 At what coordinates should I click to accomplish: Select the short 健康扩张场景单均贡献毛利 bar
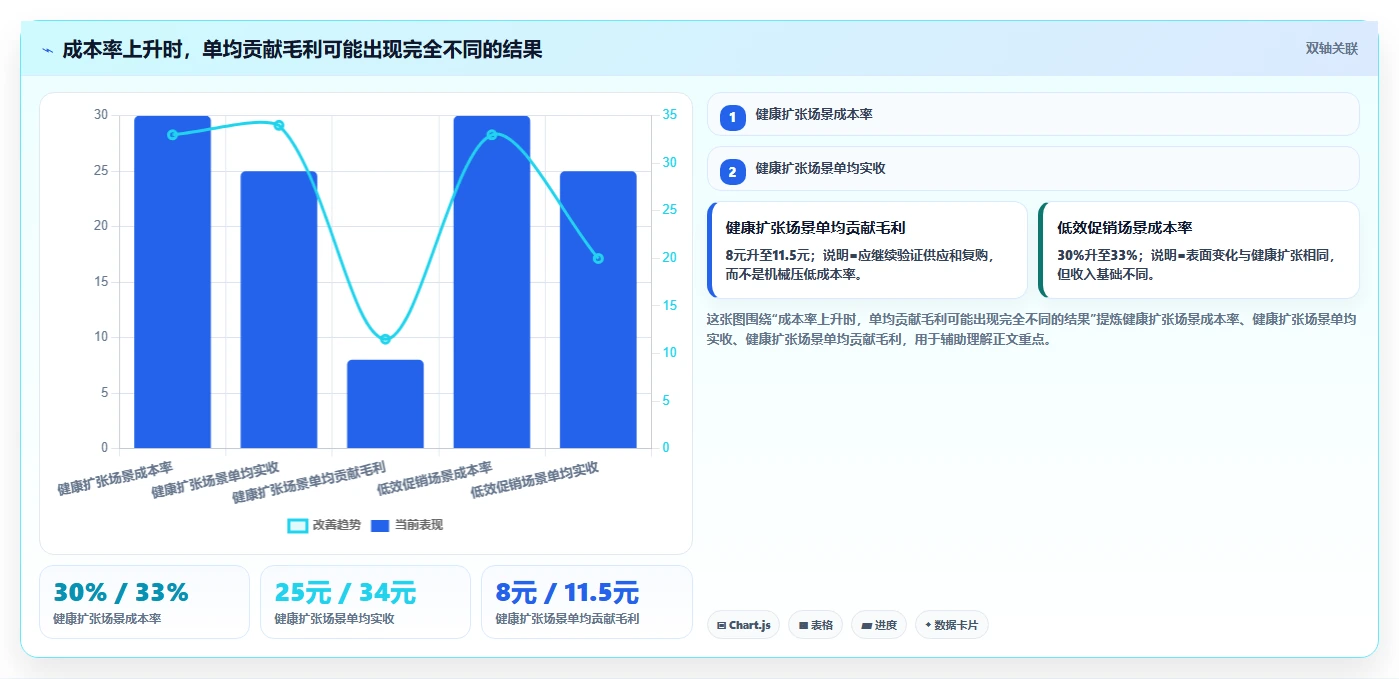pos(385,404)
